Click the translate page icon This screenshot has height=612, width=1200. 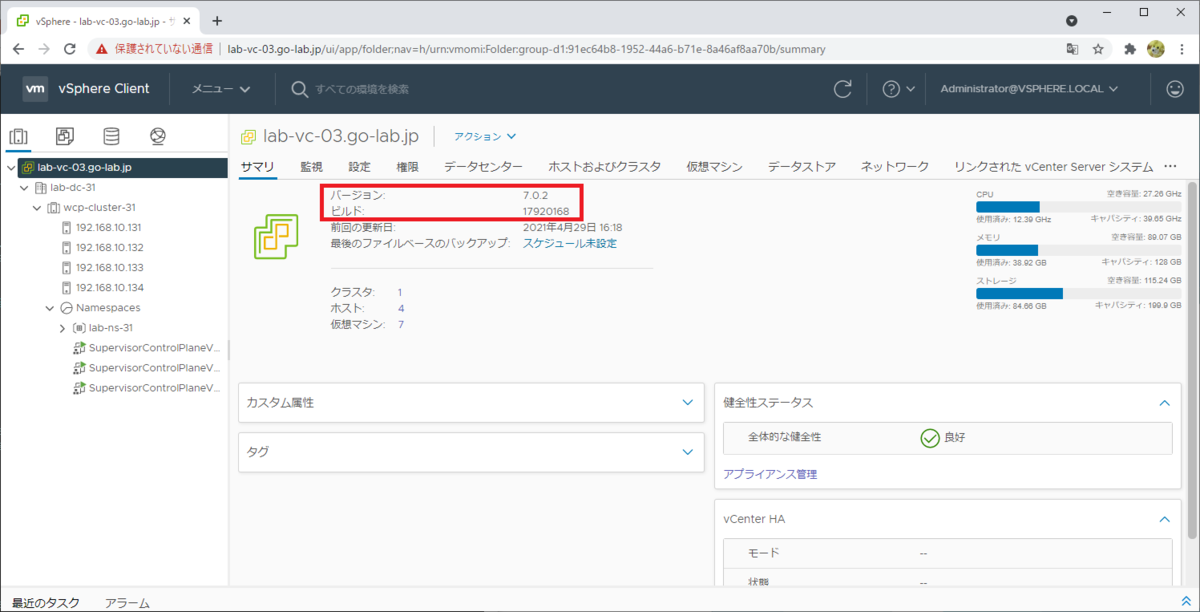(1072, 48)
